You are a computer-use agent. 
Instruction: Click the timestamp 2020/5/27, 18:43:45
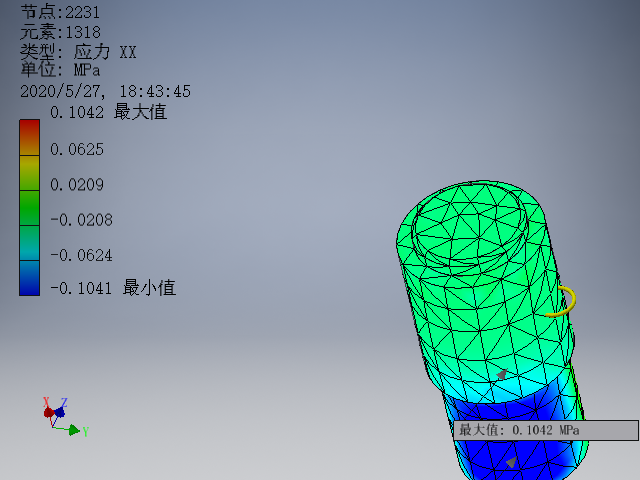click(105, 91)
